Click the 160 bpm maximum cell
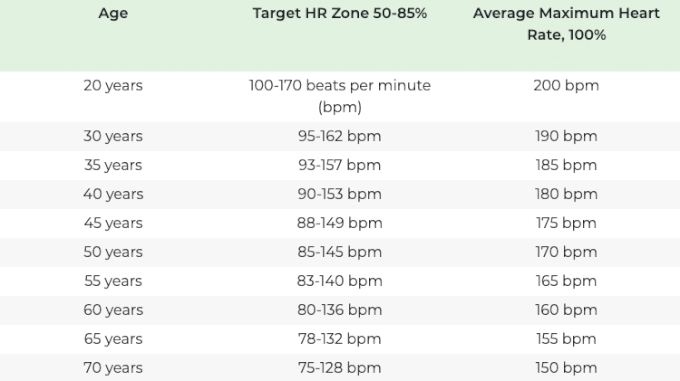The height and width of the screenshot is (381, 680). coord(566,310)
